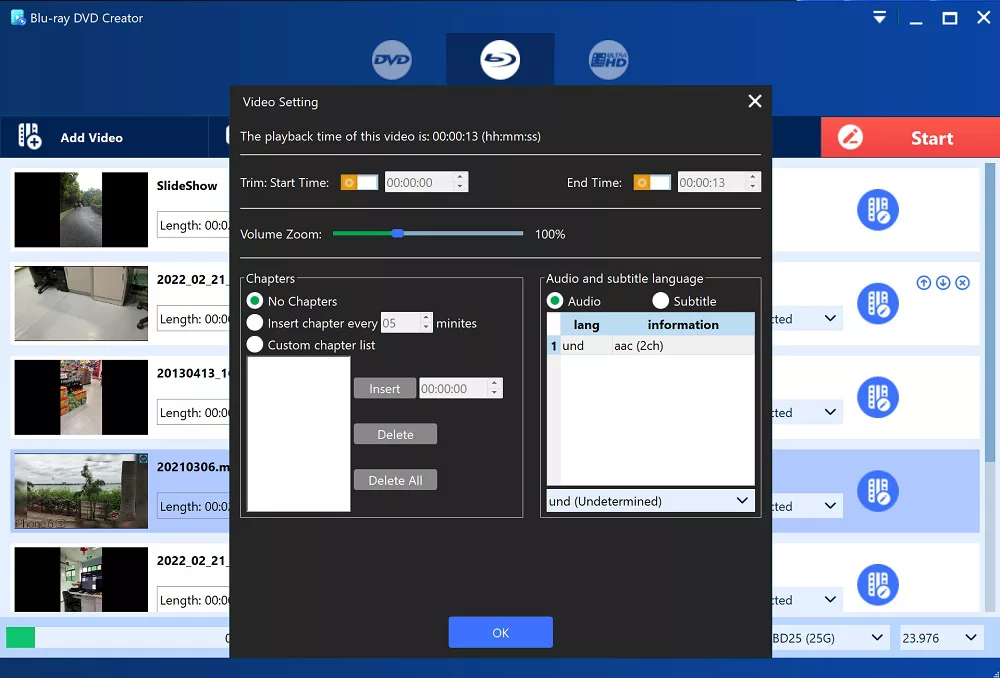The width and height of the screenshot is (1000, 678).
Task: Click move up arrow icon for second video
Action: [x=924, y=283]
